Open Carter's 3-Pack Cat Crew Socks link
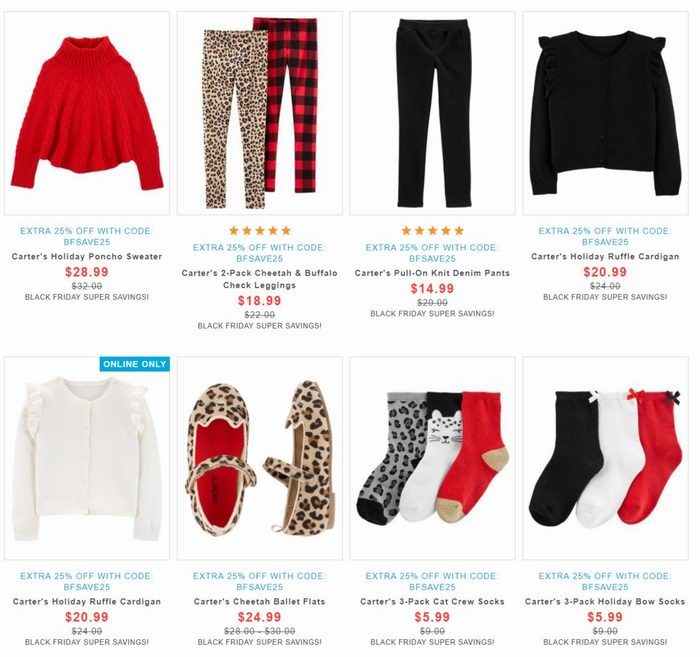Viewport: 700px width, 657px height. click(432, 602)
